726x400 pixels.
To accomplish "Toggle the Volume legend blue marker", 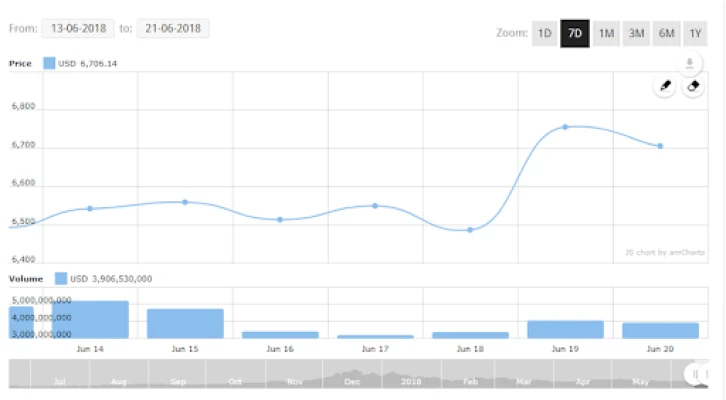I will [x=60, y=278].
